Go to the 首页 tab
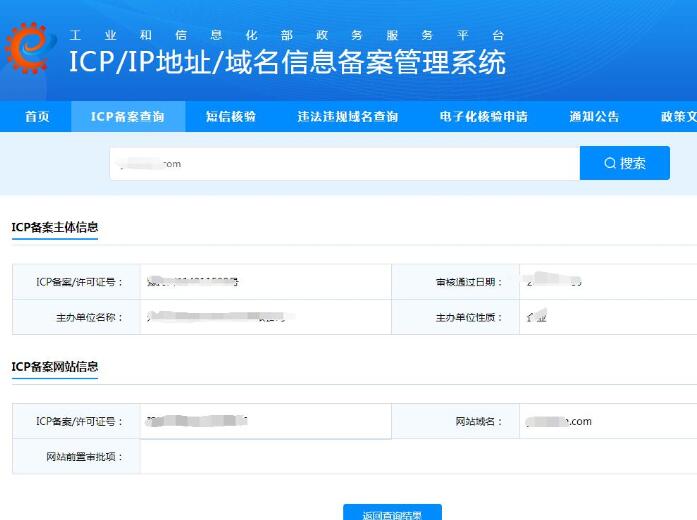697x520 pixels. point(37,117)
